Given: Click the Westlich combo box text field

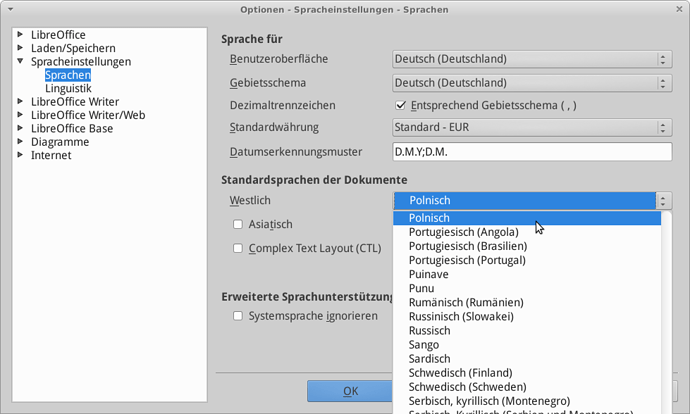Looking at the screenshot, I should click(x=525, y=201).
